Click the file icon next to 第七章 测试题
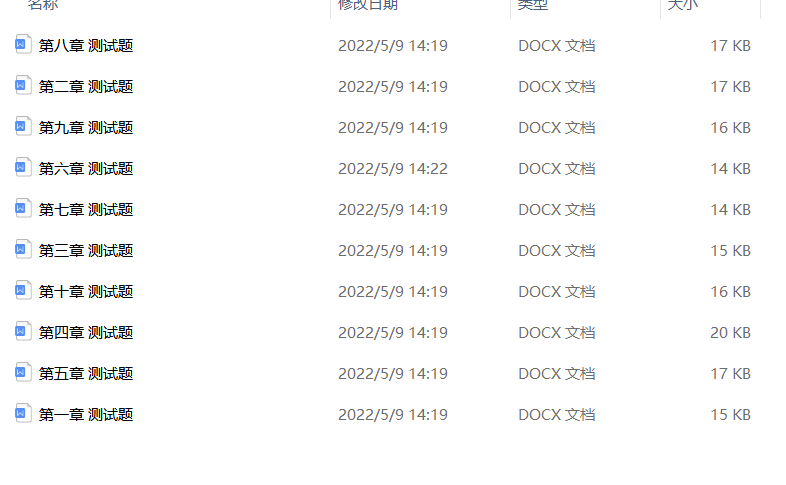 [24, 208]
